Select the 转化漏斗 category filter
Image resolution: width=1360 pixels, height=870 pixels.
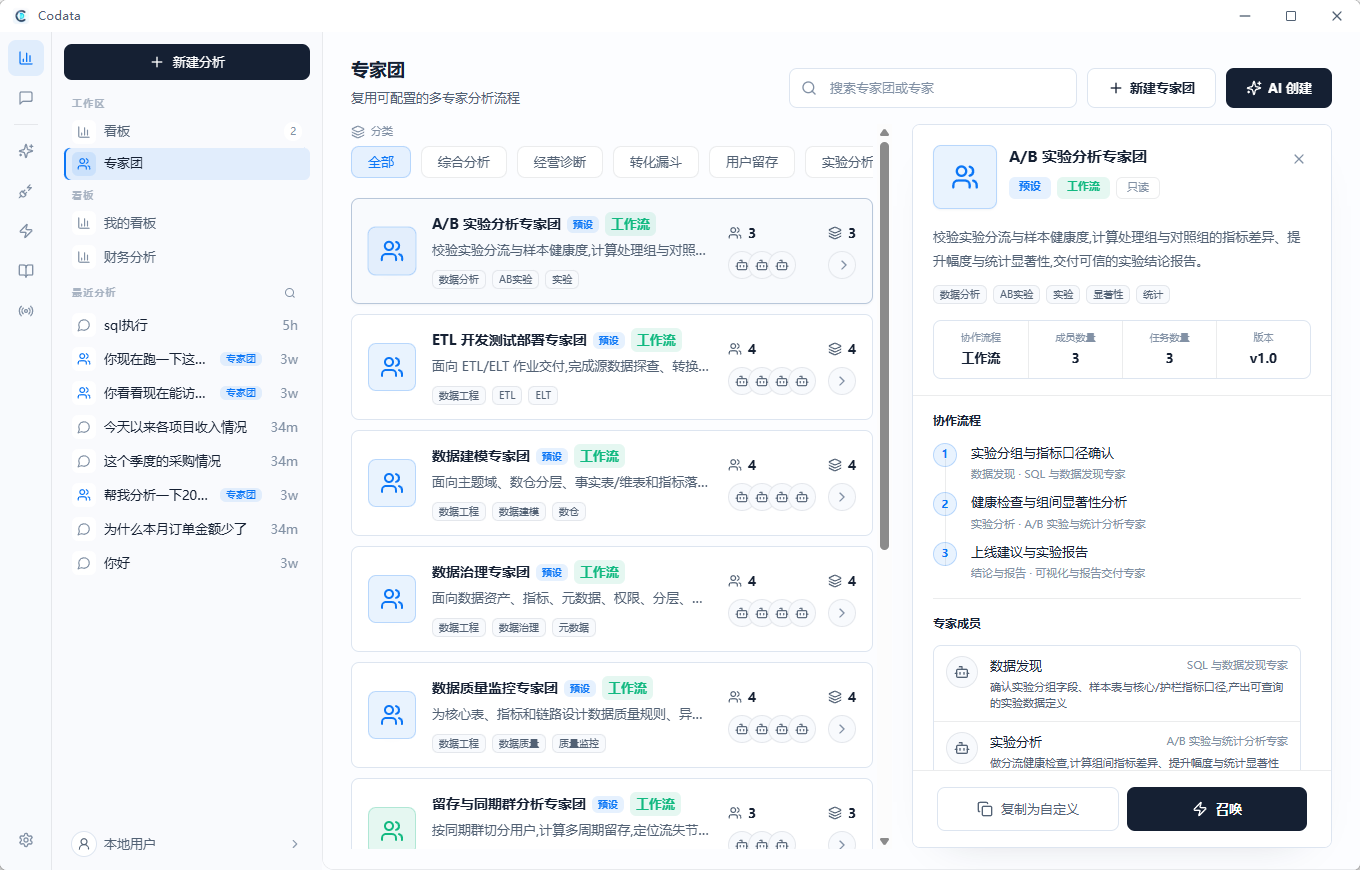point(656,162)
